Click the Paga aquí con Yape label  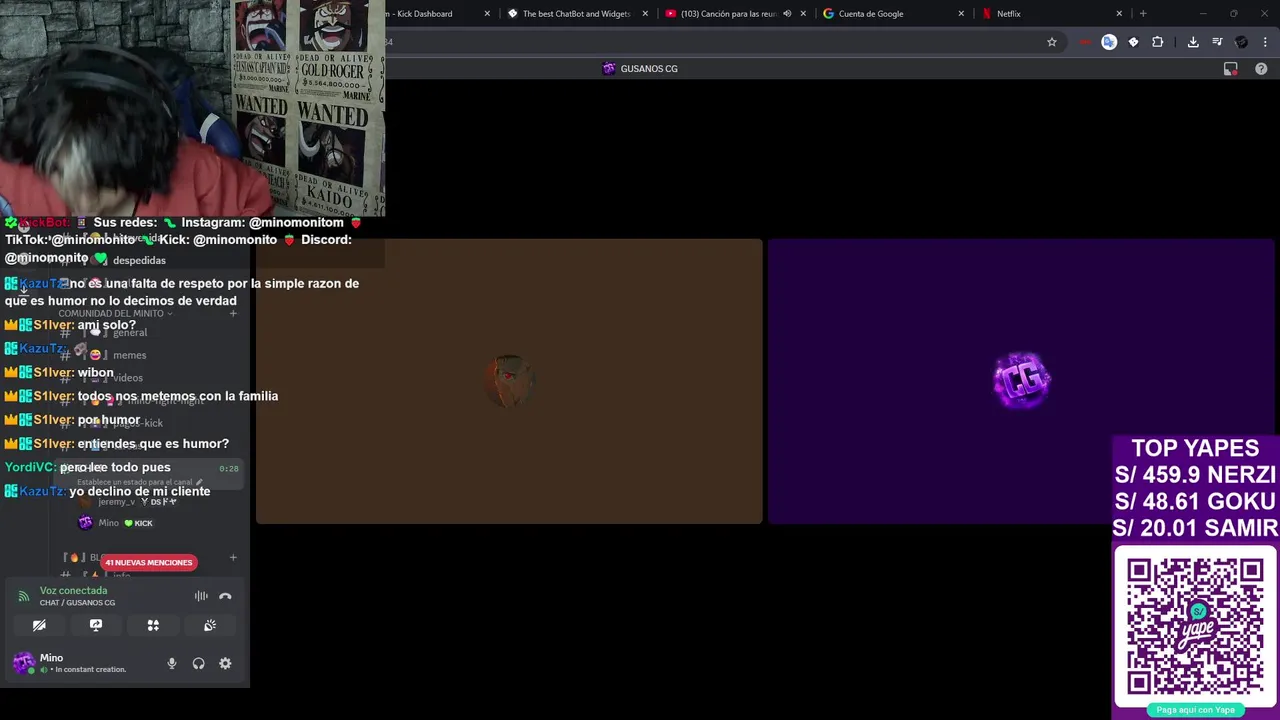point(1195,710)
